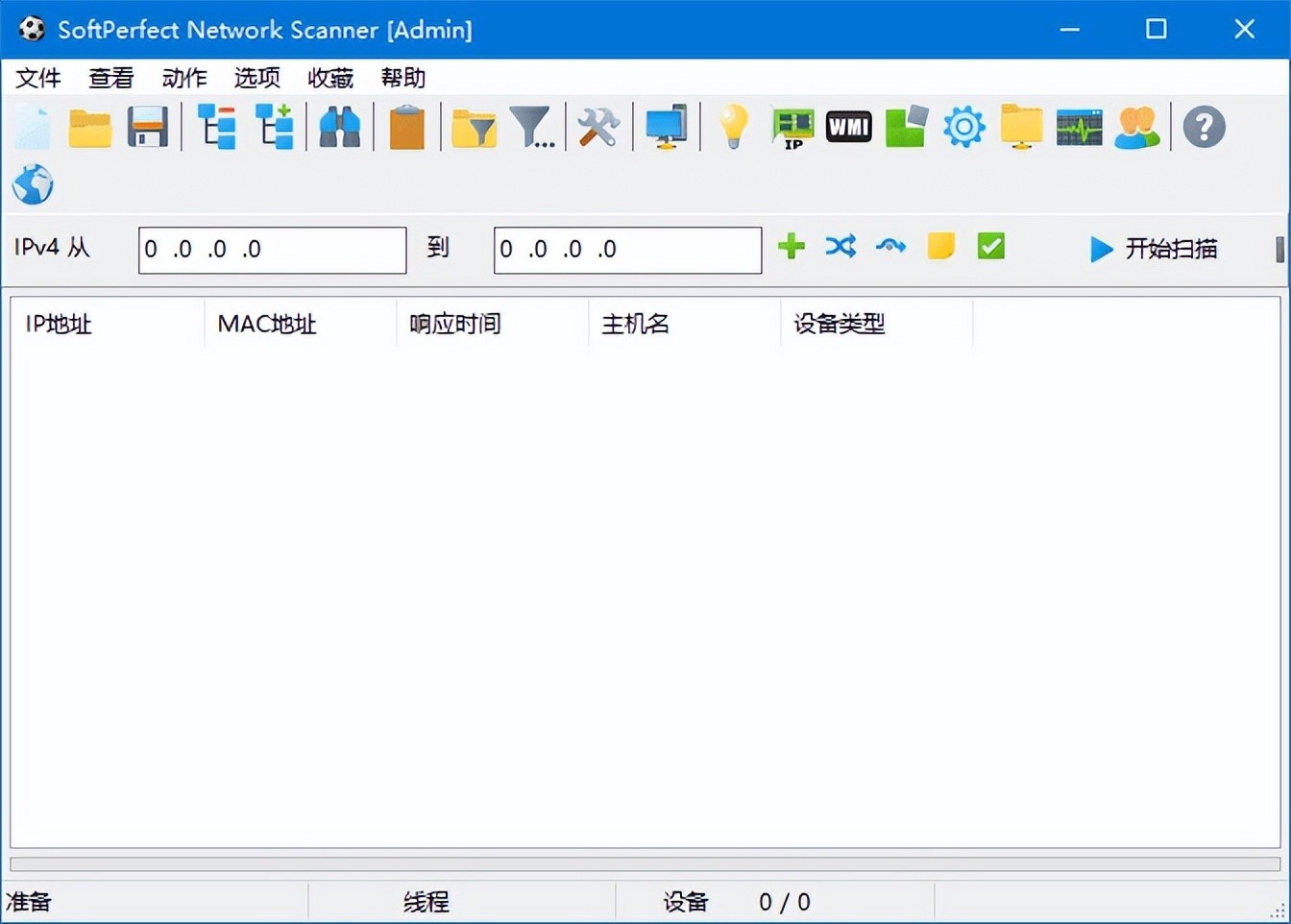Sort results by MAC地址 column header
This screenshot has height=924, width=1291.
(267, 324)
